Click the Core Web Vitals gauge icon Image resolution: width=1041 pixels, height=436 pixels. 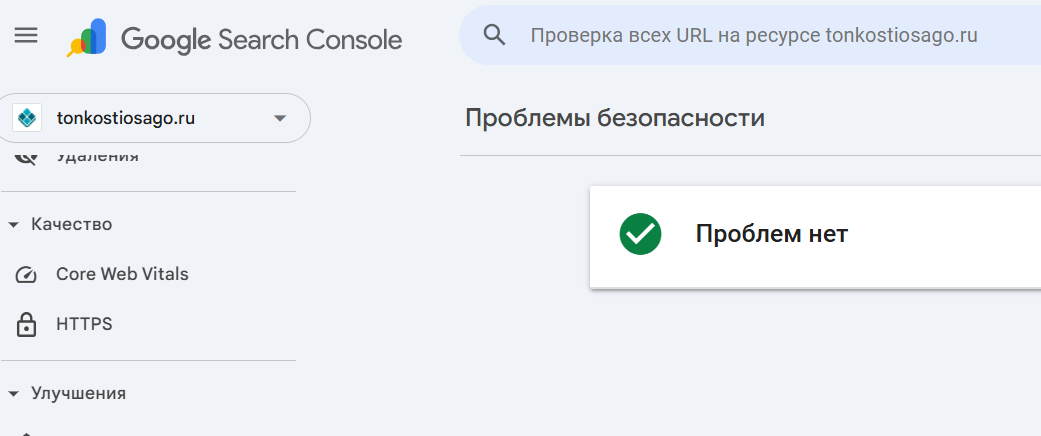tap(26, 275)
